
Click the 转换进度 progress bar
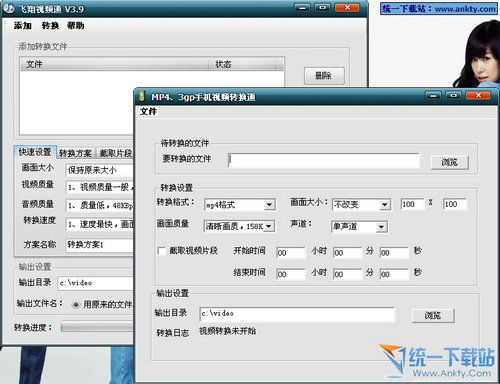pyautogui.click(x=98, y=327)
